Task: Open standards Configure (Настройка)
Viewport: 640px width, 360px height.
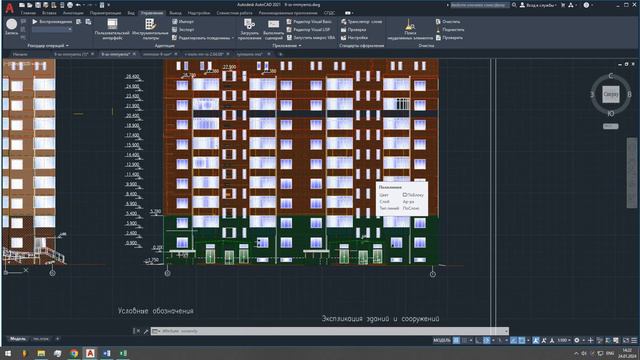Action: coord(354,38)
